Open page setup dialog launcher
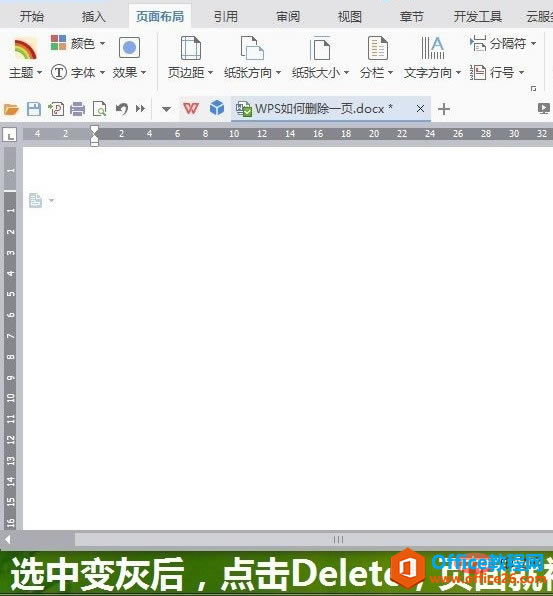 click(534, 89)
